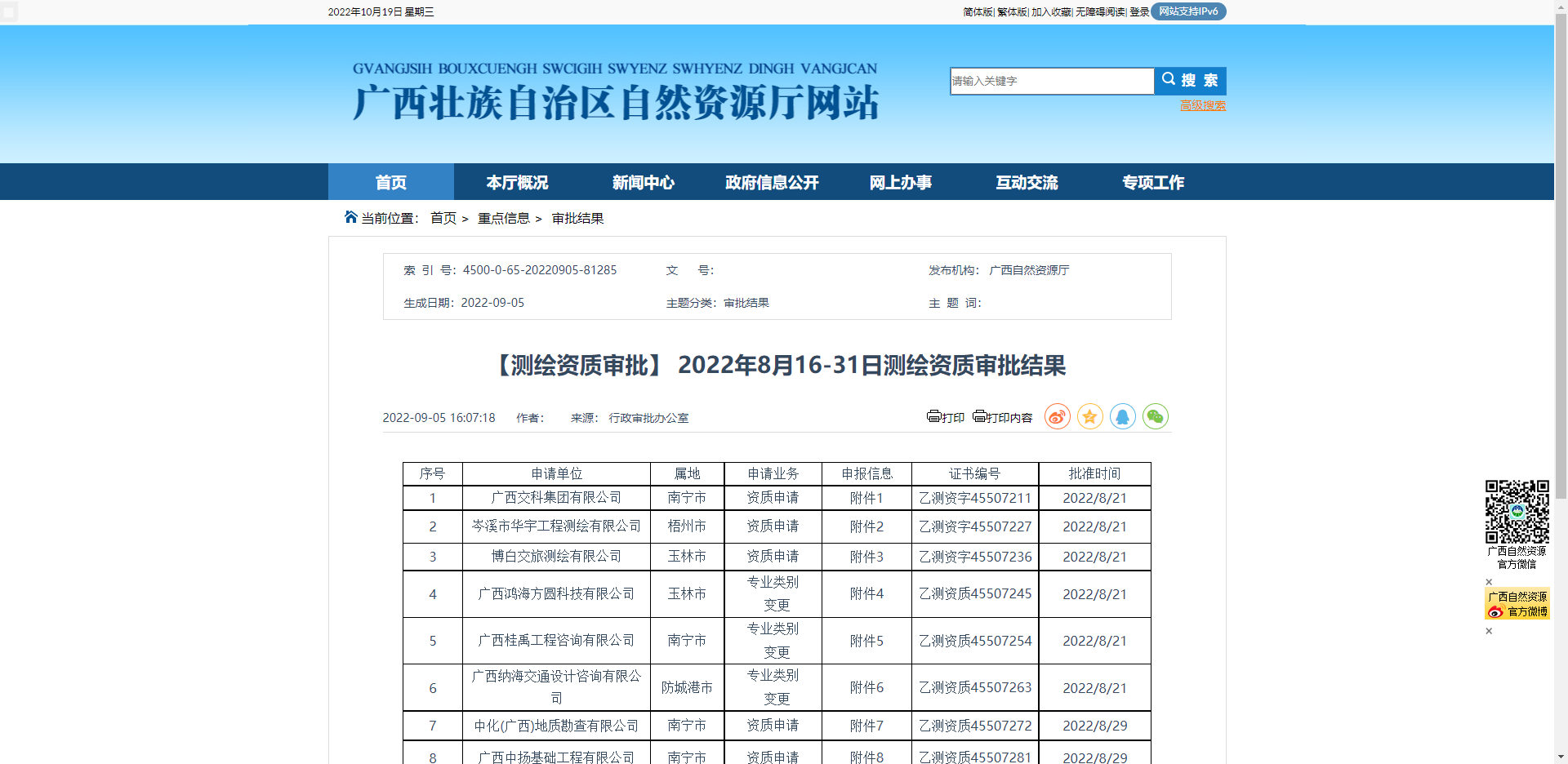Screen dimensions: 1568x764
Task: Click 发布机构 value 广西自然资源厅
Action: point(1029,270)
